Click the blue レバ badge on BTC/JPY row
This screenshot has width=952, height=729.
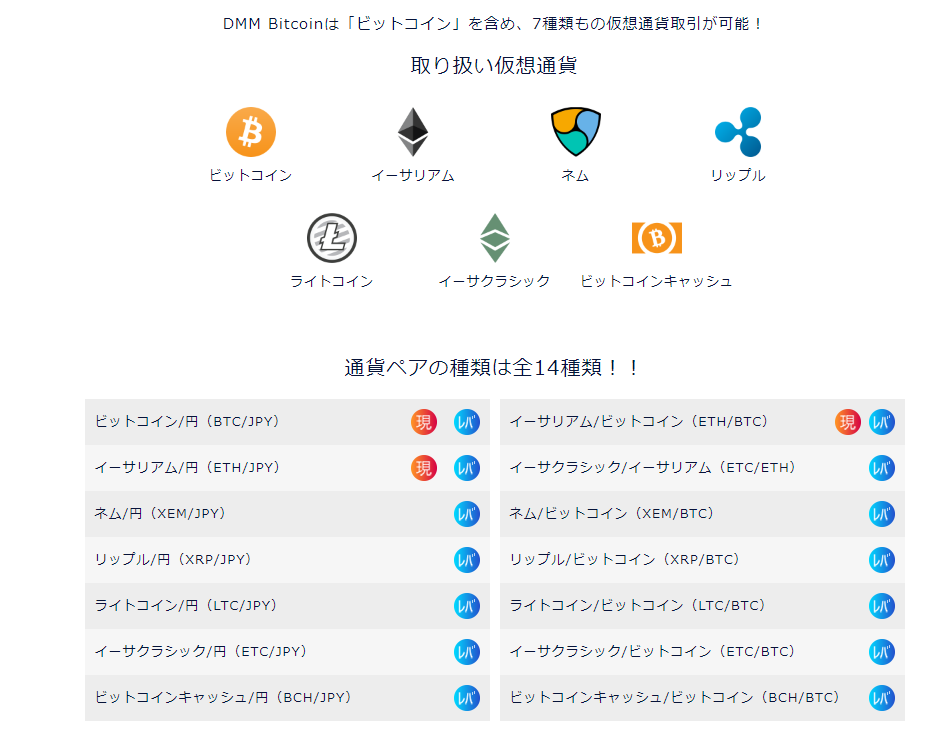point(467,422)
